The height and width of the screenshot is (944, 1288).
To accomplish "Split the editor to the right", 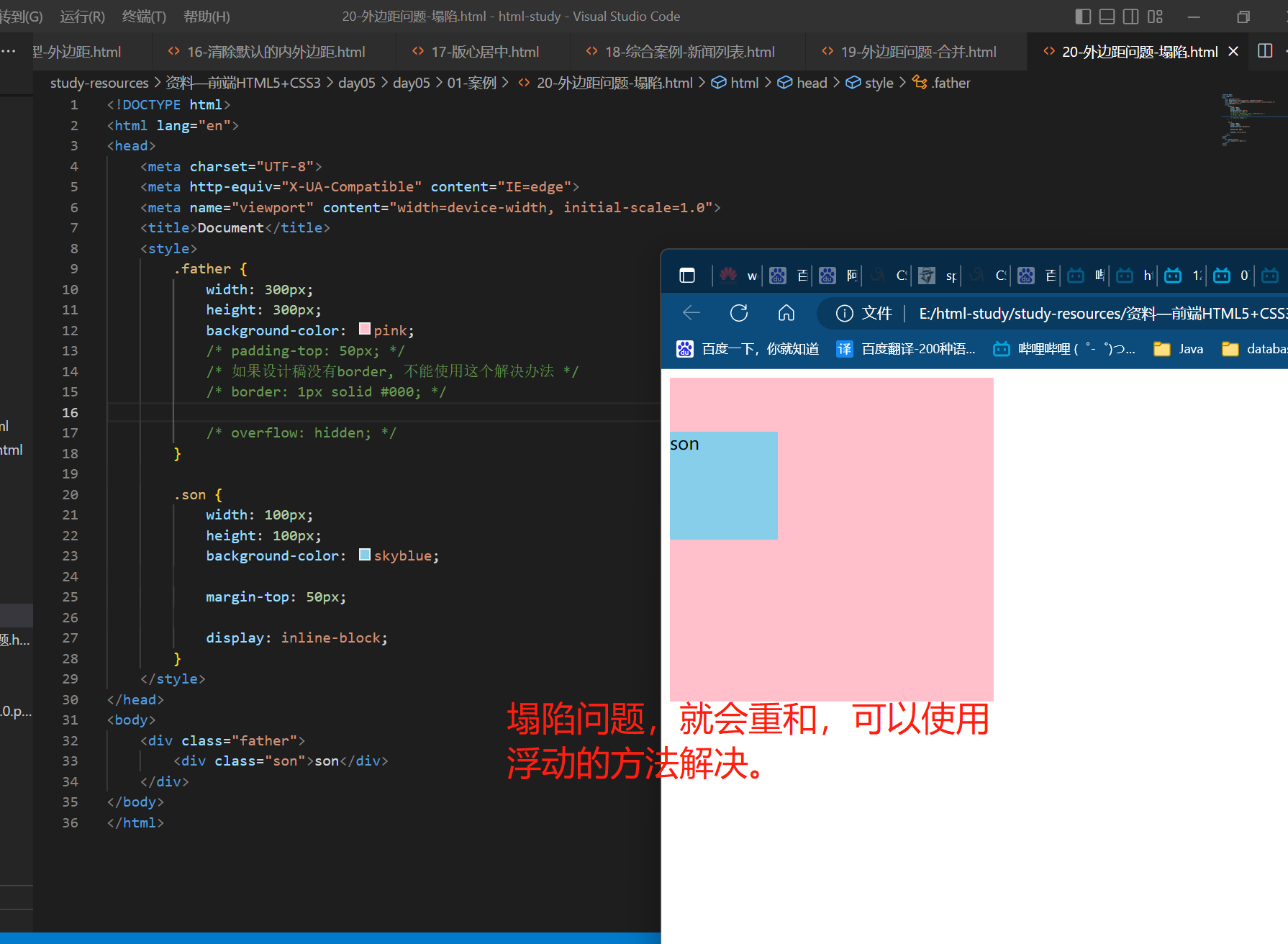I will pos(1265,51).
